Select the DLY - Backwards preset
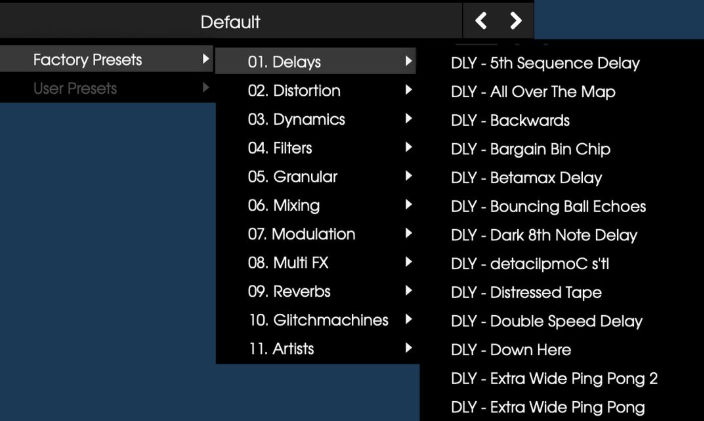This screenshot has width=704, height=421. pyautogui.click(x=510, y=120)
